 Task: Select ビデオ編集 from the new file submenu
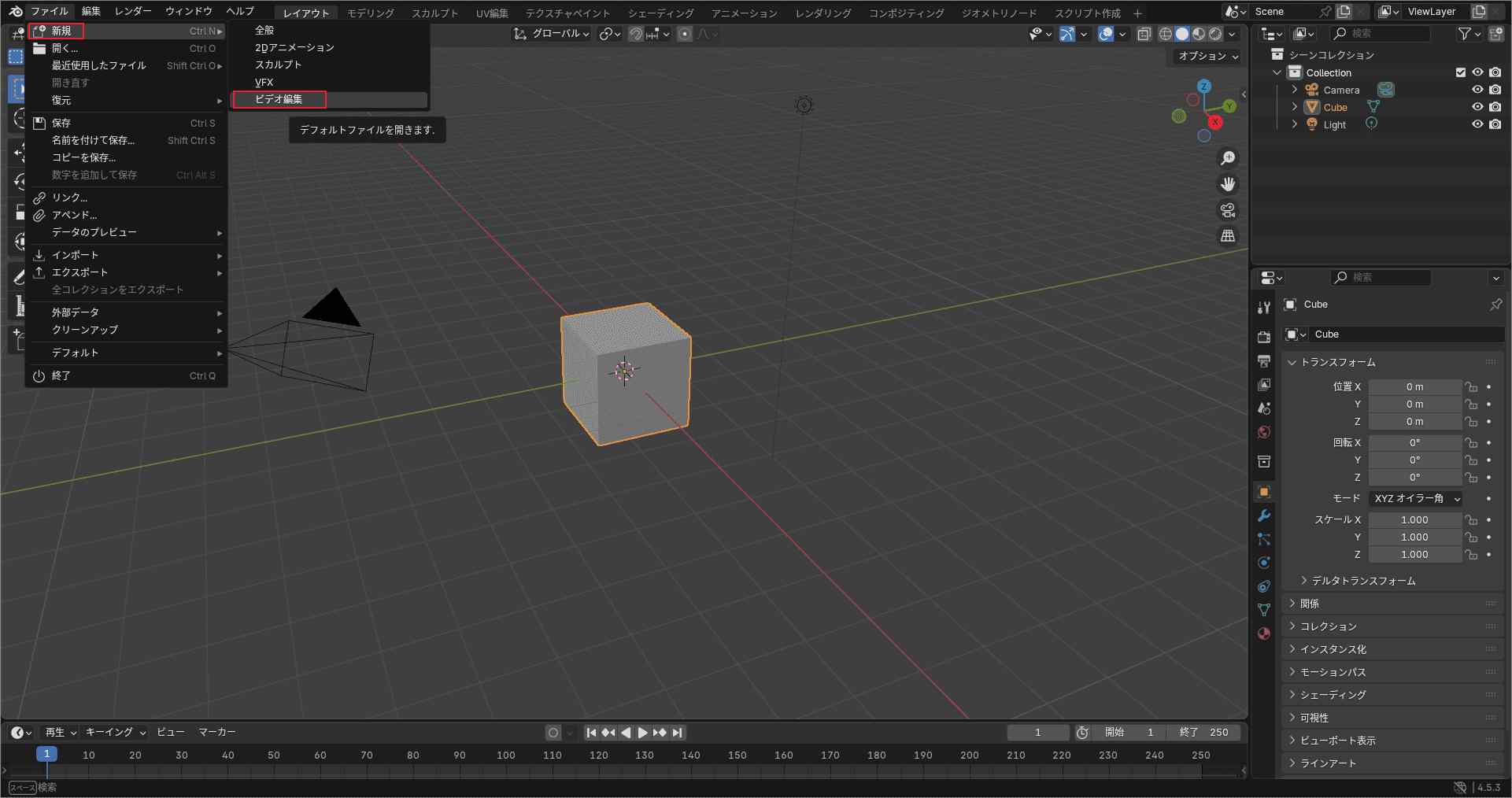tap(279, 99)
